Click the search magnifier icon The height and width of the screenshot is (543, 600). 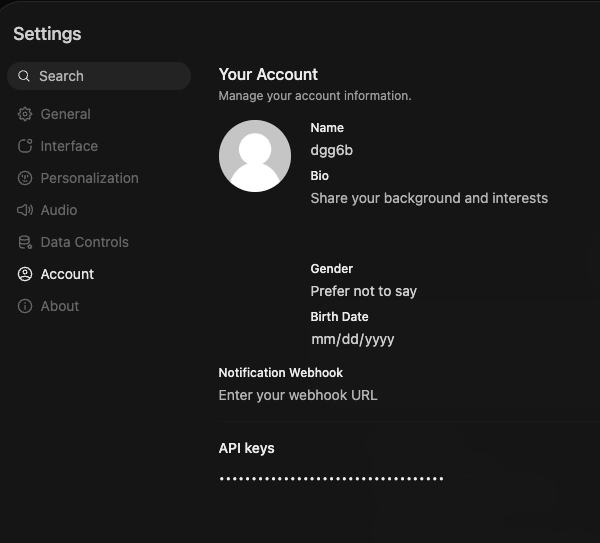[x=24, y=76]
